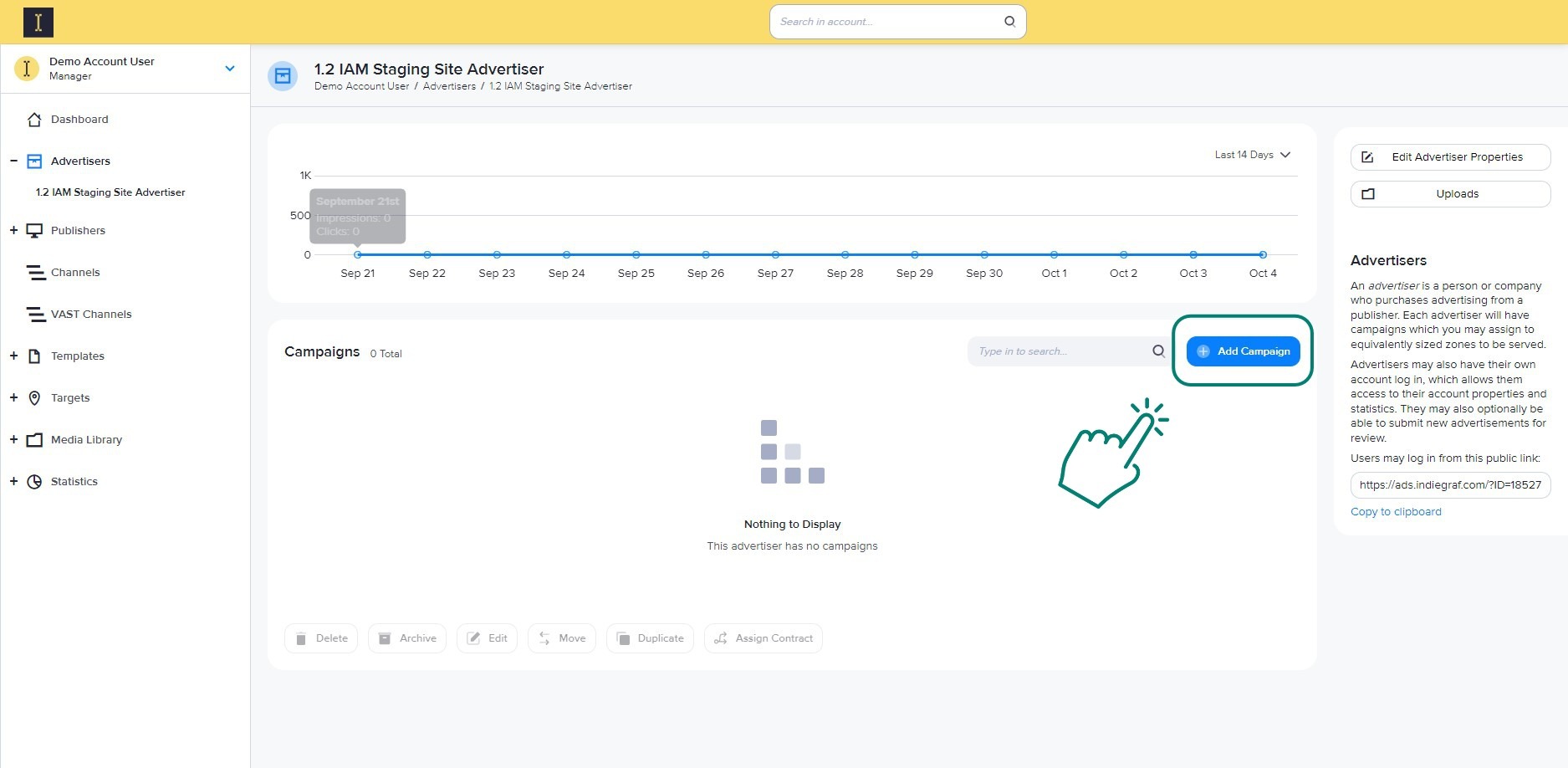
Task: Open Media Library from the sidebar
Action: pos(86,440)
